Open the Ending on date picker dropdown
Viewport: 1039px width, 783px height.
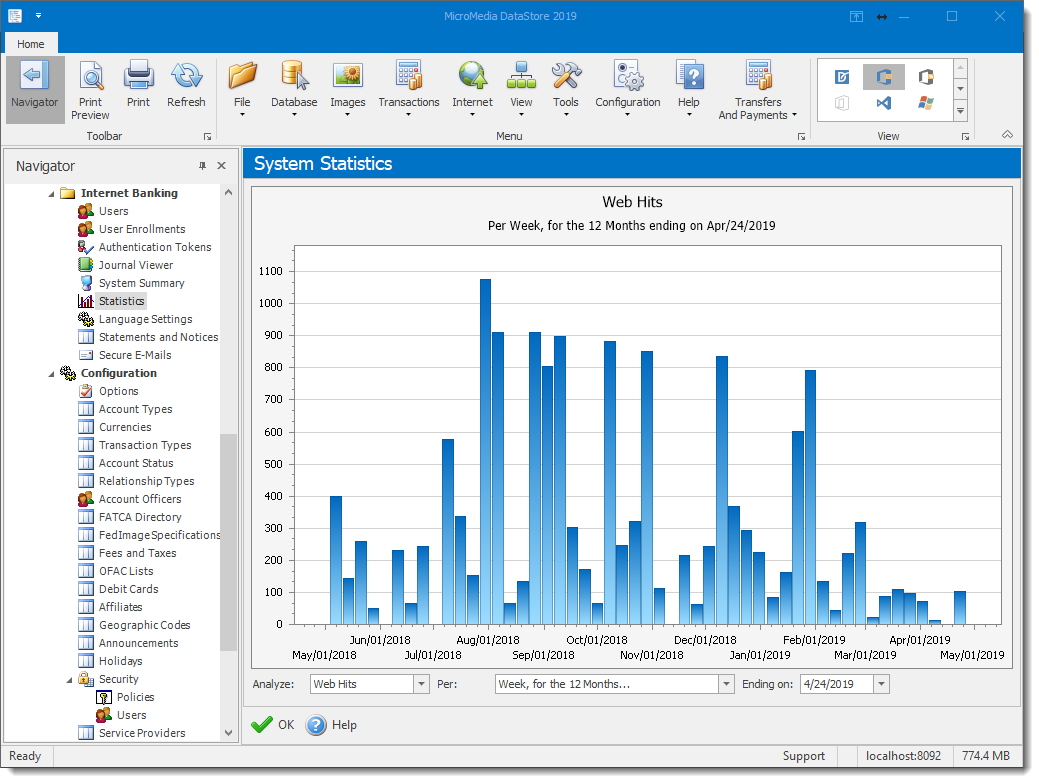(x=881, y=684)
